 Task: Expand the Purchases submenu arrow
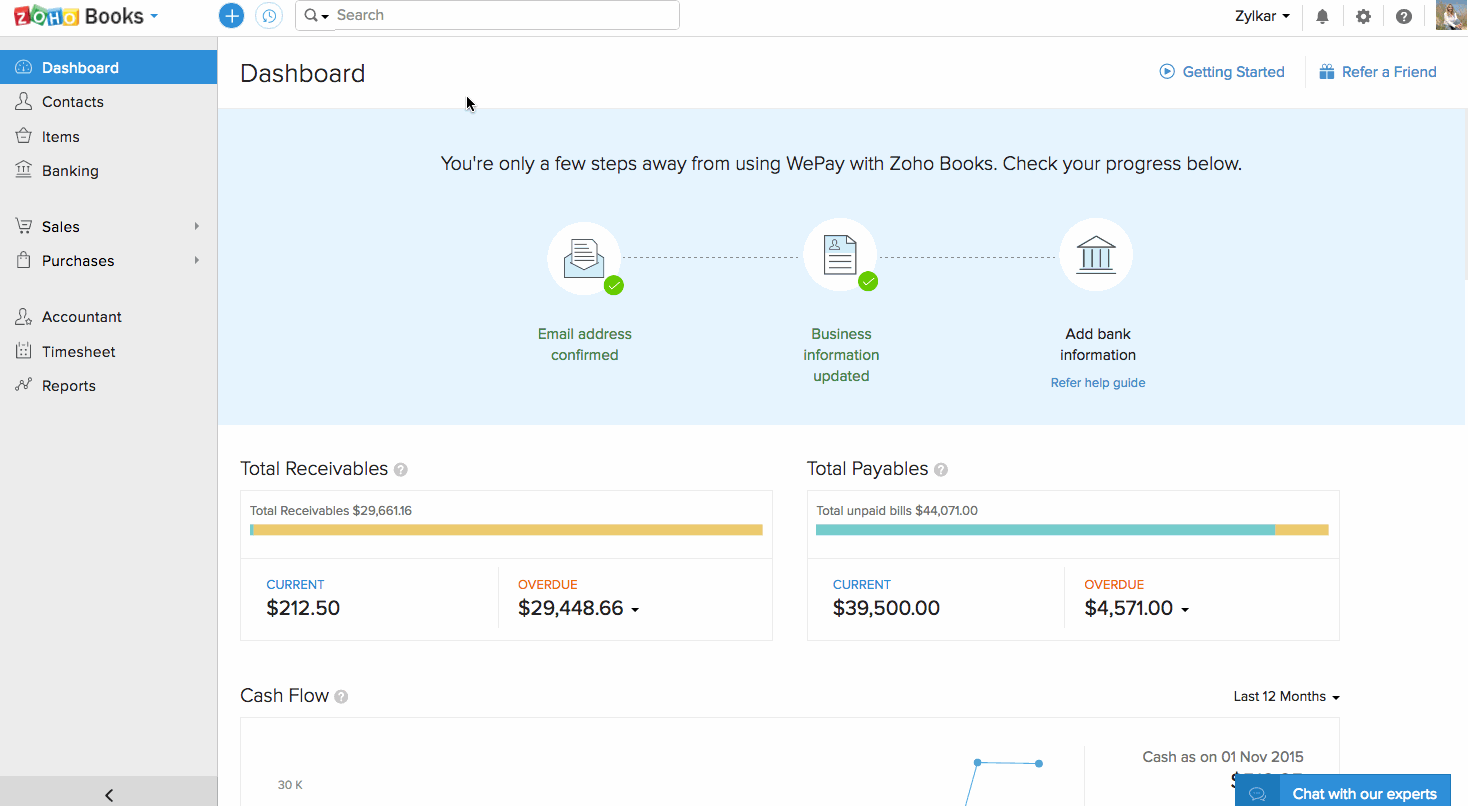coord(197,260)
